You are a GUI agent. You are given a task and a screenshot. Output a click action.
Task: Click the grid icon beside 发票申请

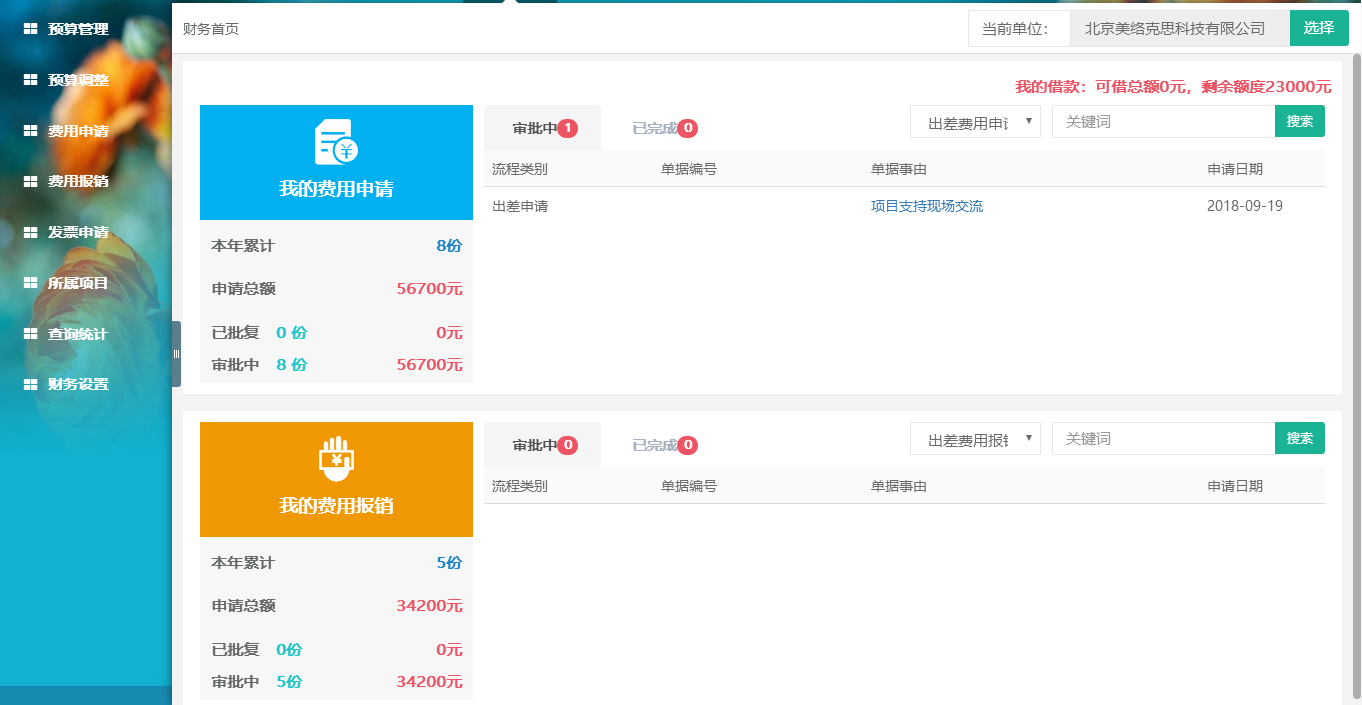coord(30,232)
